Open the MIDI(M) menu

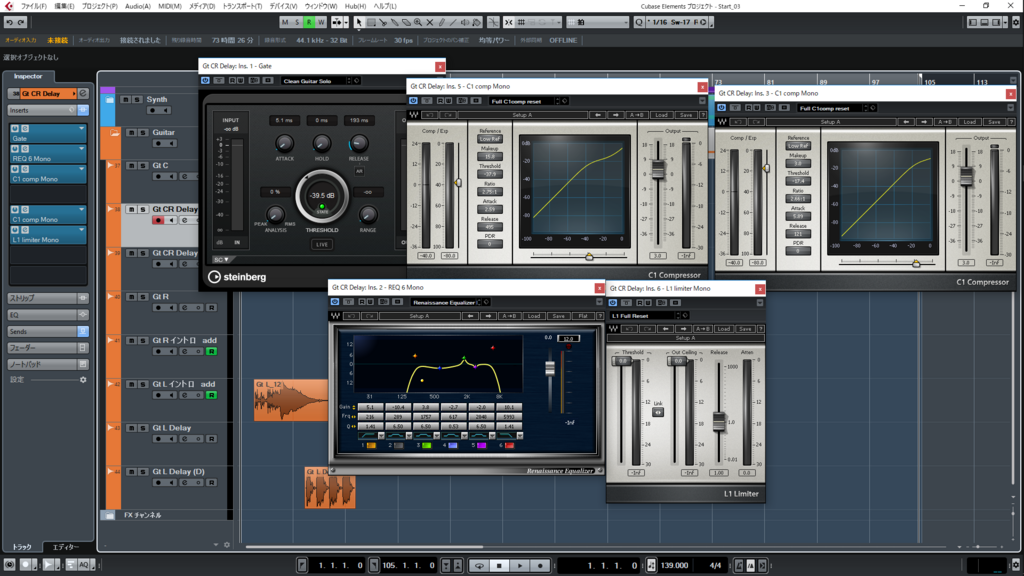click(170, 6)
